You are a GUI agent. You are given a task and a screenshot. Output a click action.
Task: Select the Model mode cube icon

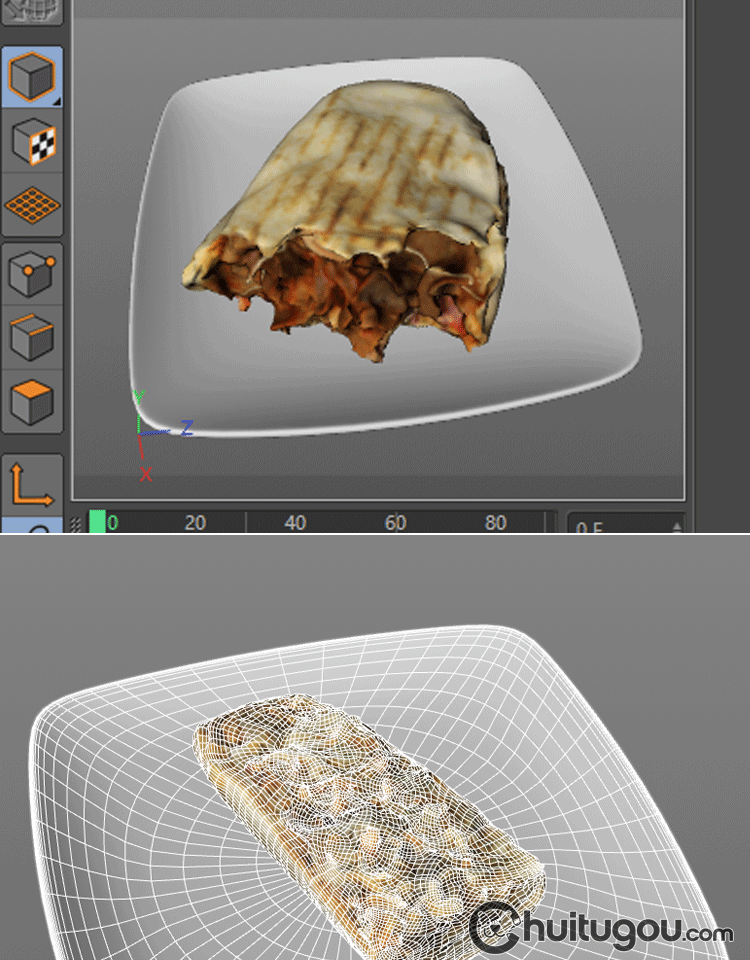pos(32,76)
